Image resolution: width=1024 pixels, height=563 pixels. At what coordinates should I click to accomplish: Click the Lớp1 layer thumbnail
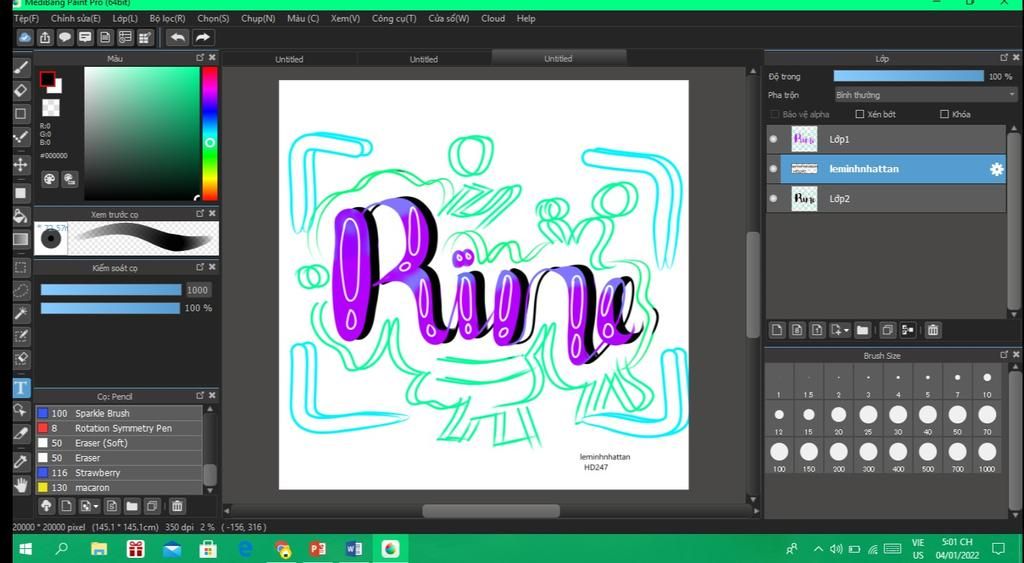tap(804, 139)
